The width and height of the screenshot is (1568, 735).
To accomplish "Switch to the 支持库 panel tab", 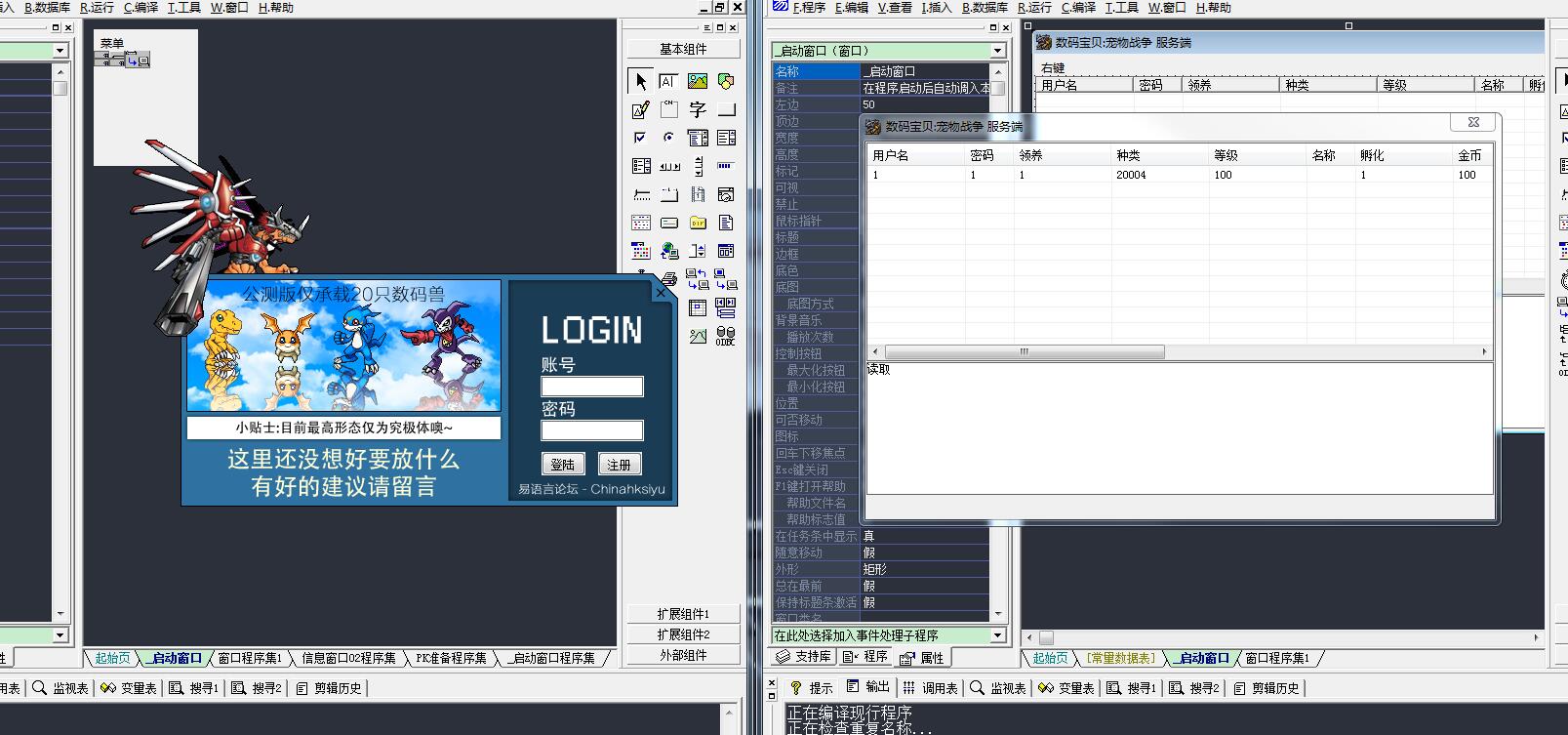I will 804,657.
